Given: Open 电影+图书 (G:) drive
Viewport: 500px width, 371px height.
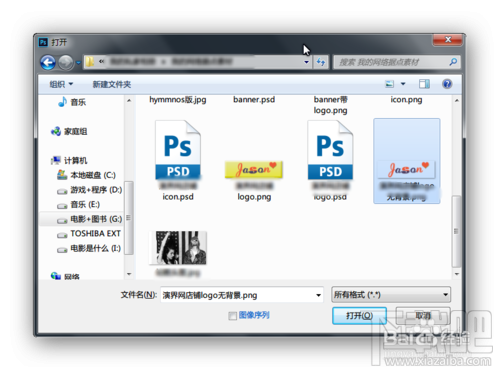Looking at the screenshot, I should (96, 219).
